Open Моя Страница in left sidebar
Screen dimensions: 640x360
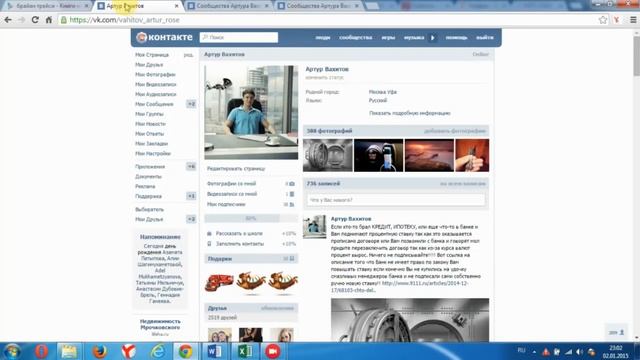[152, 55]
